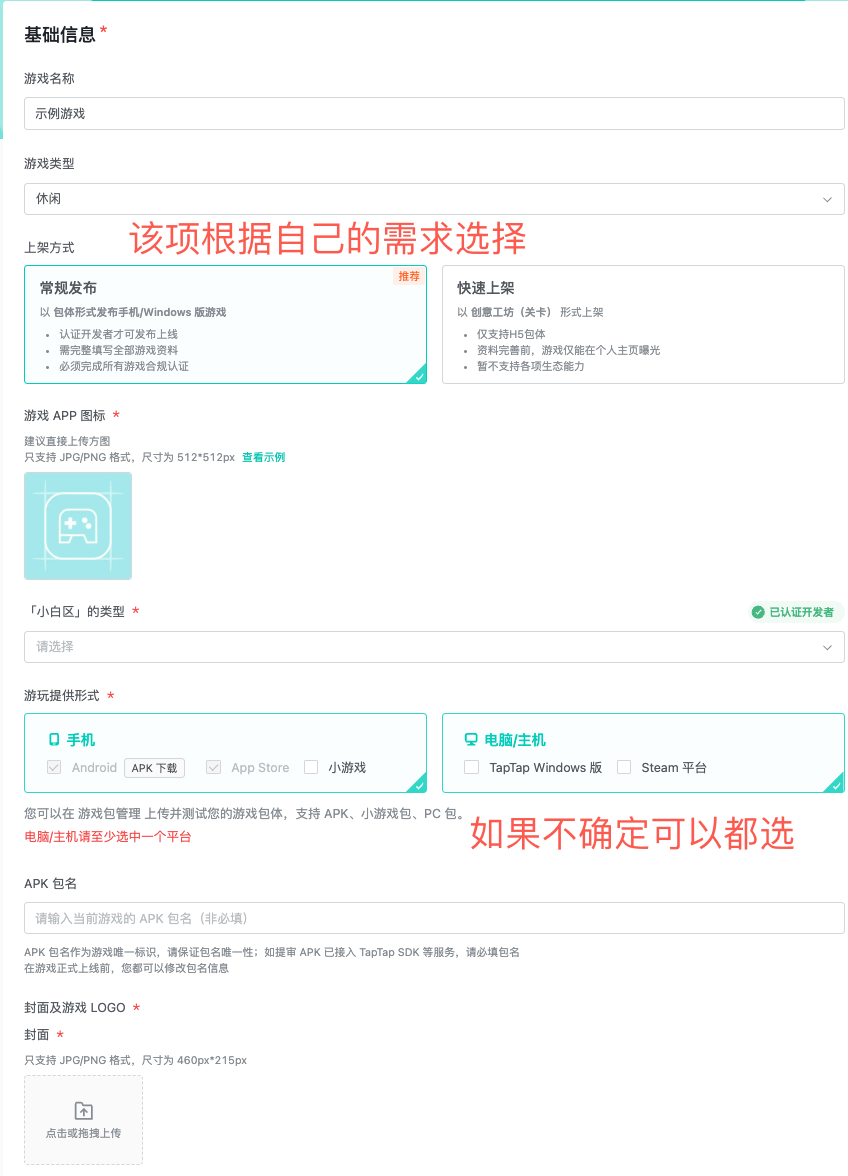Toggle the Android checkbox
Screen dimensions: 848x1176
[54, 767]
